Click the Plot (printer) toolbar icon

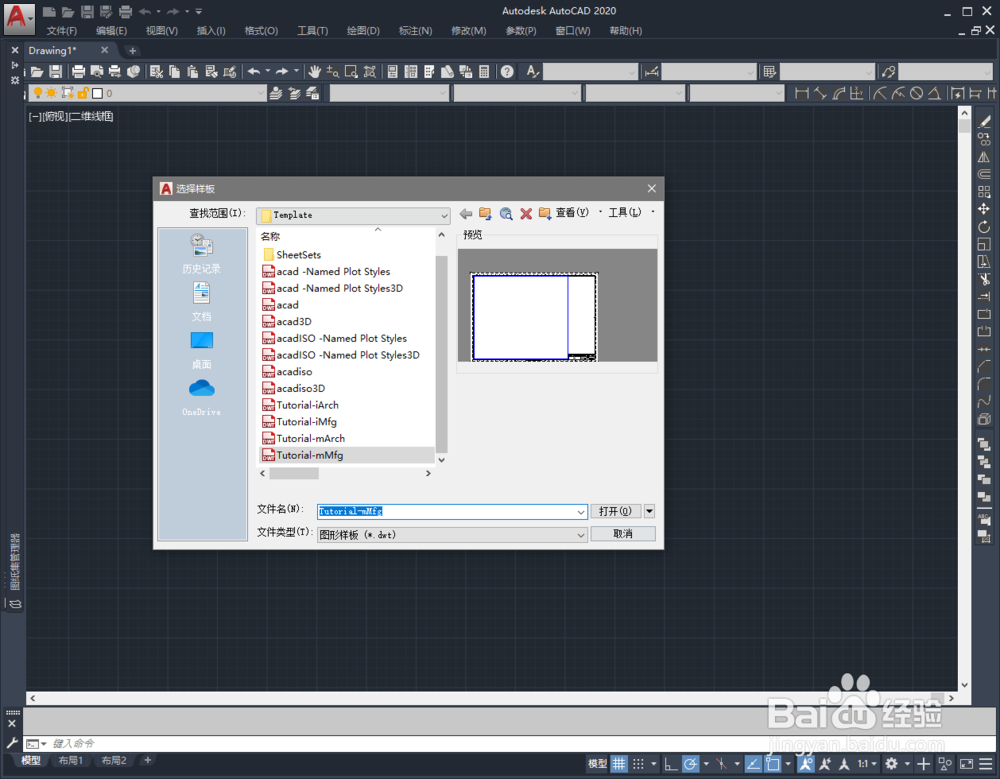tap(78, 72)
